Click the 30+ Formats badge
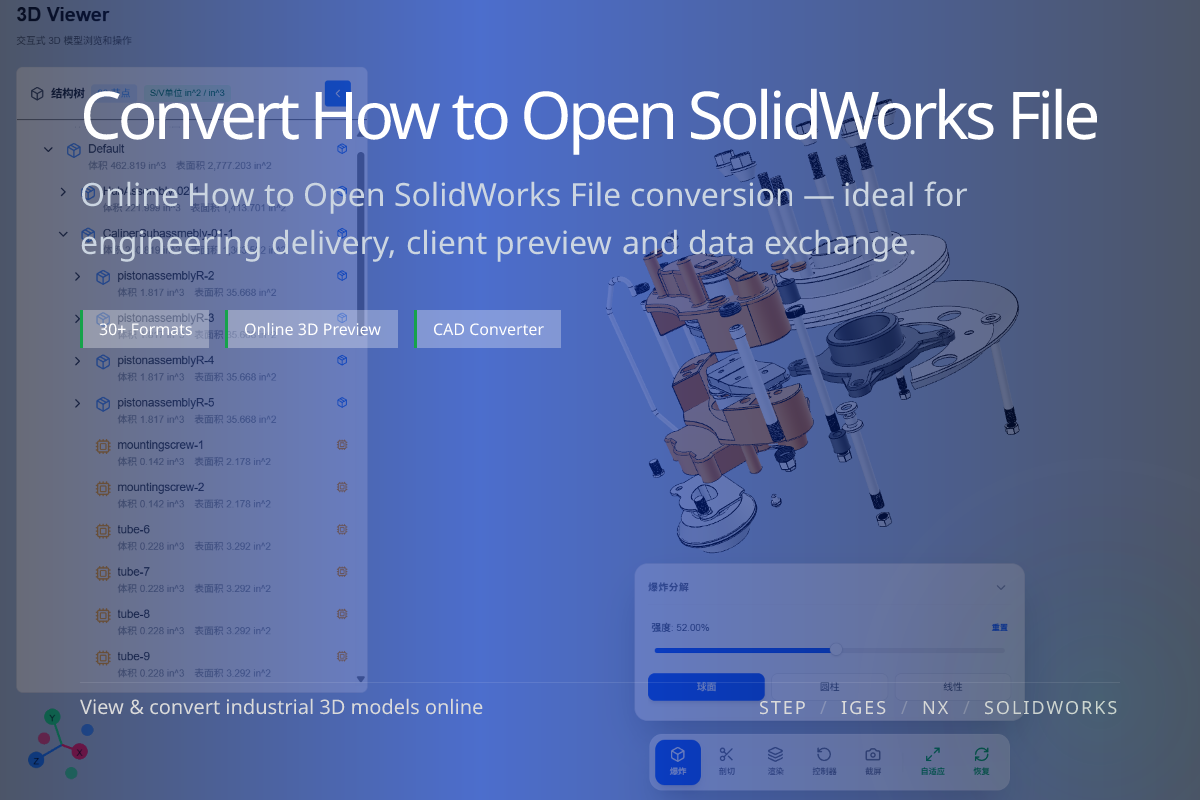This screenshot has width=1200, height=800. click(x=145, y=329)
